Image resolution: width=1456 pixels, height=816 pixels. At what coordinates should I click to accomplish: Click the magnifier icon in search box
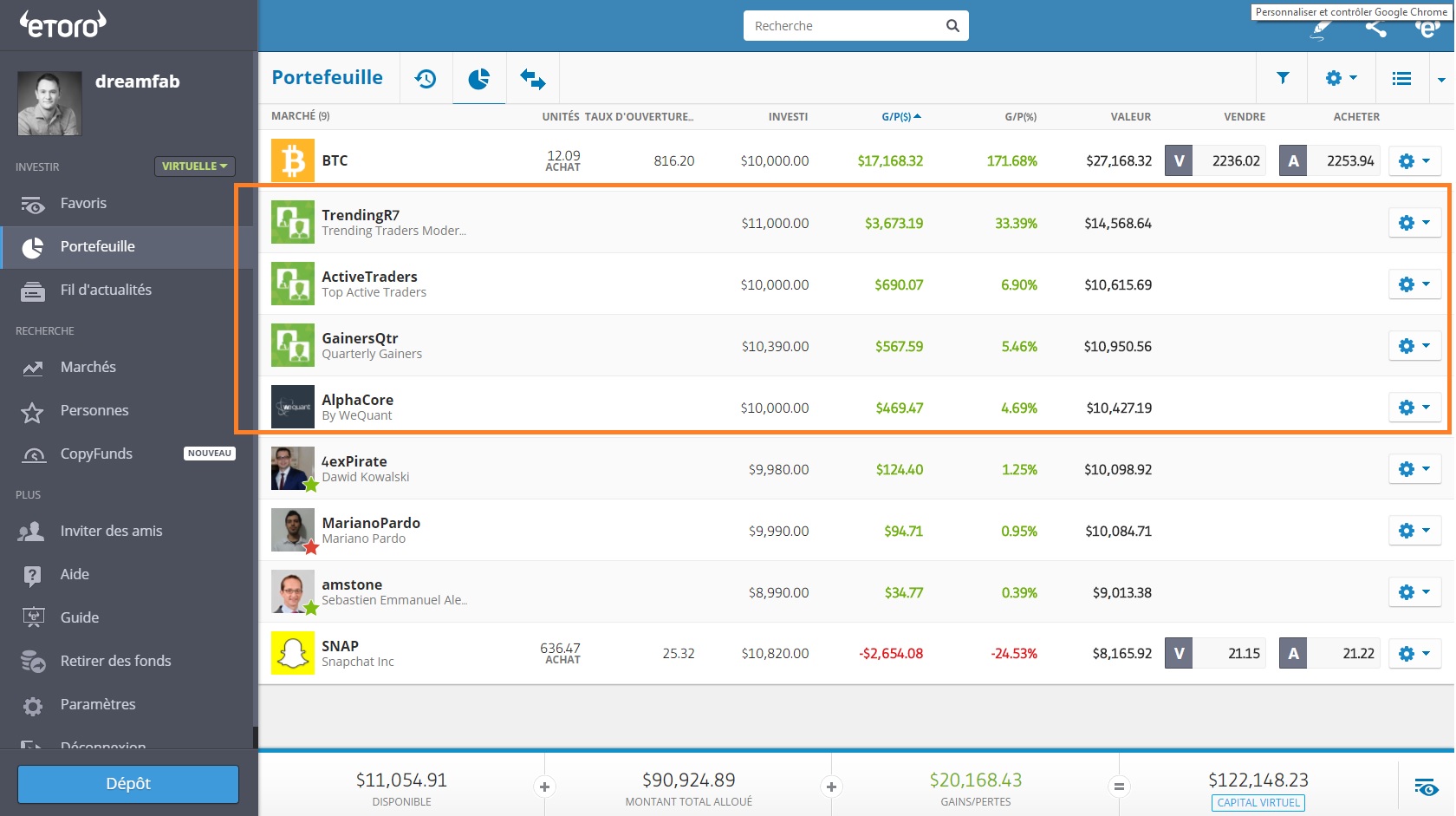click(x=952, y=26)
